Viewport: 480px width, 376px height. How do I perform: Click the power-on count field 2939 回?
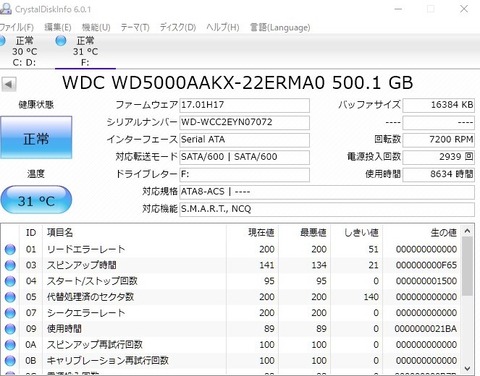438,157
